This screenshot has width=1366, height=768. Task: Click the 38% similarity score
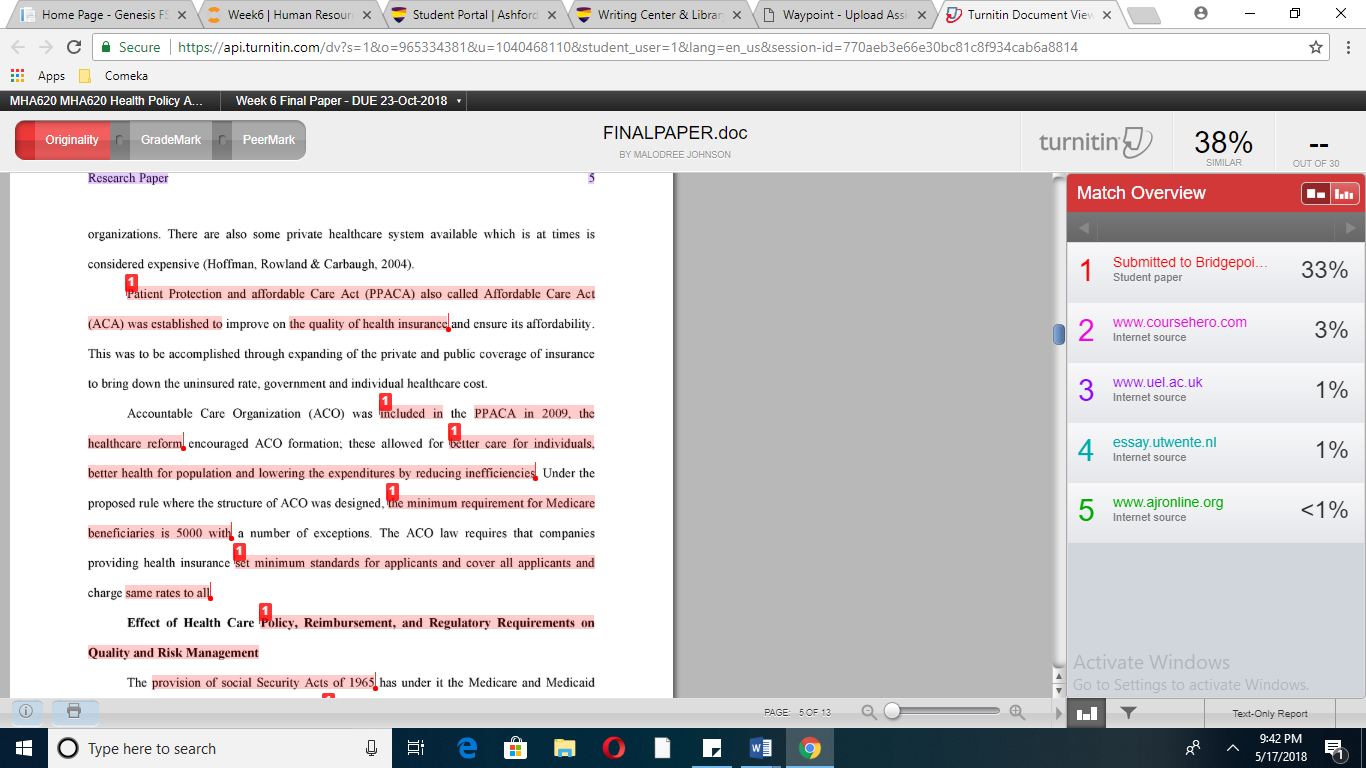click(x=1224, y=142)
